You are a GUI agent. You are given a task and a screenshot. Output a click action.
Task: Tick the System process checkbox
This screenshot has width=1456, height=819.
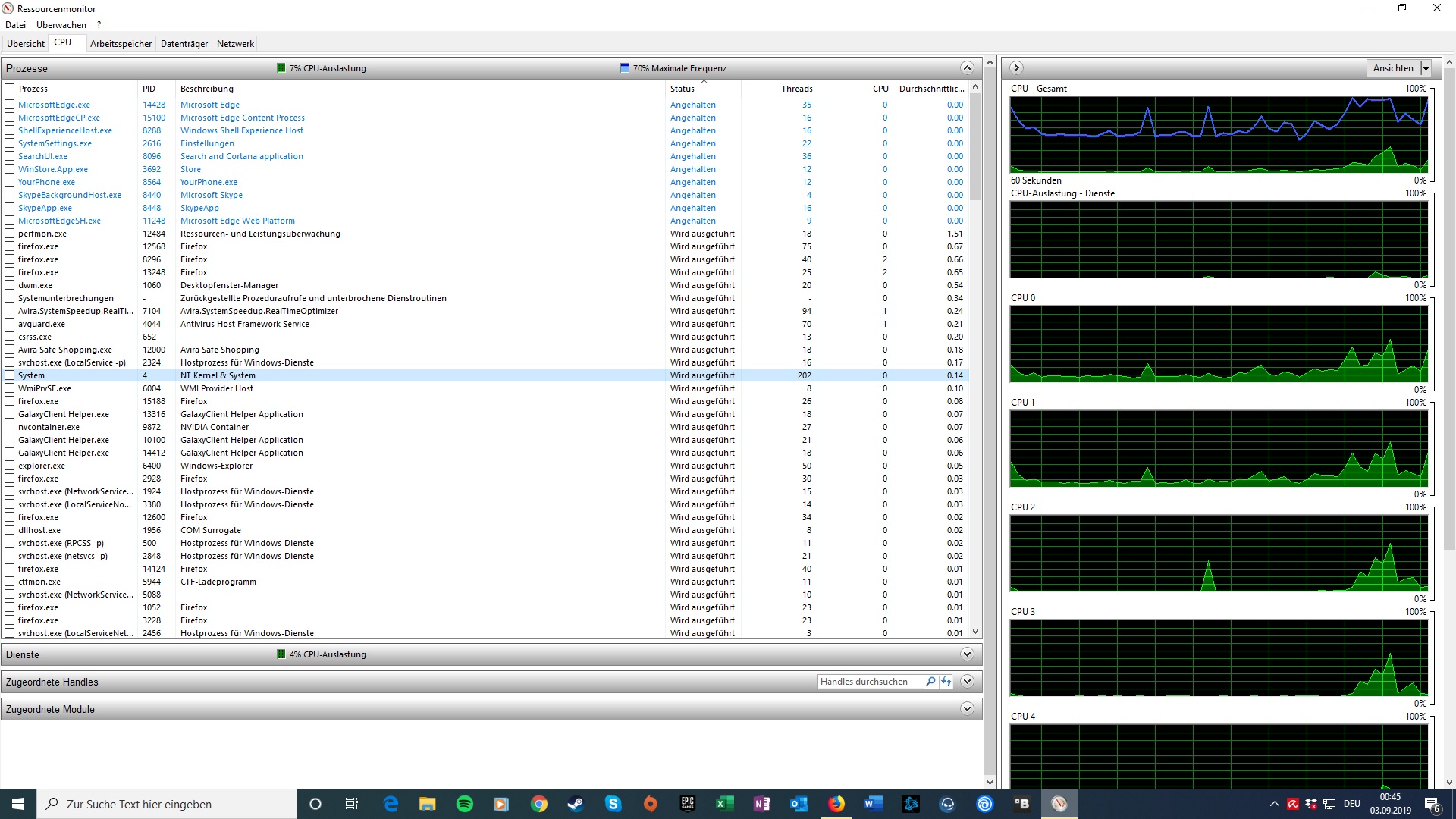click(10, 375)
